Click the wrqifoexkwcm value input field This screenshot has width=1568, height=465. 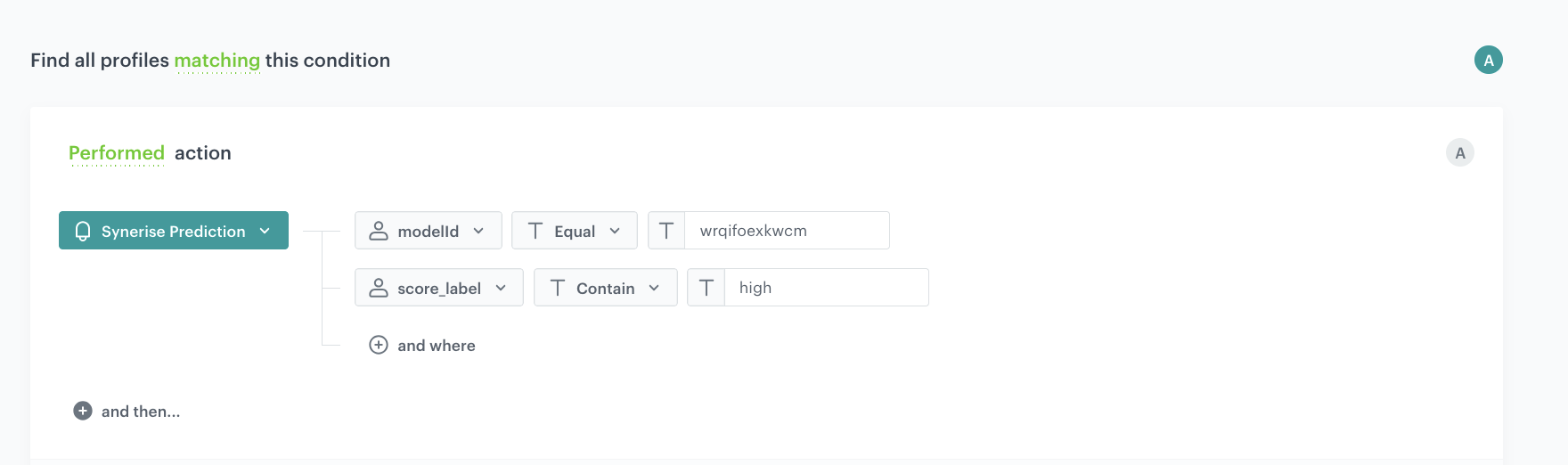point(786,231)
